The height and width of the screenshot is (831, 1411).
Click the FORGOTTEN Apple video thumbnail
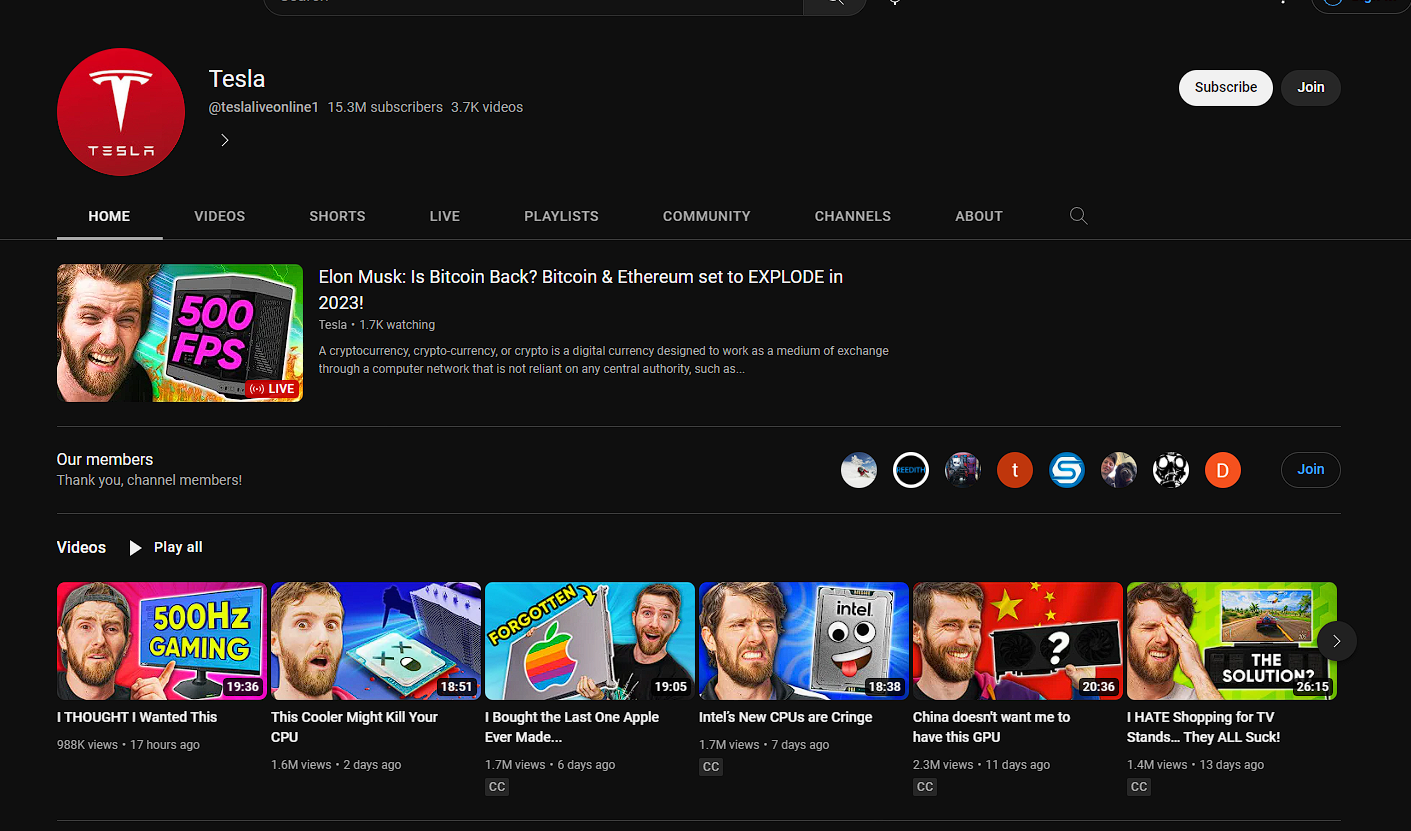pos(590,641)
